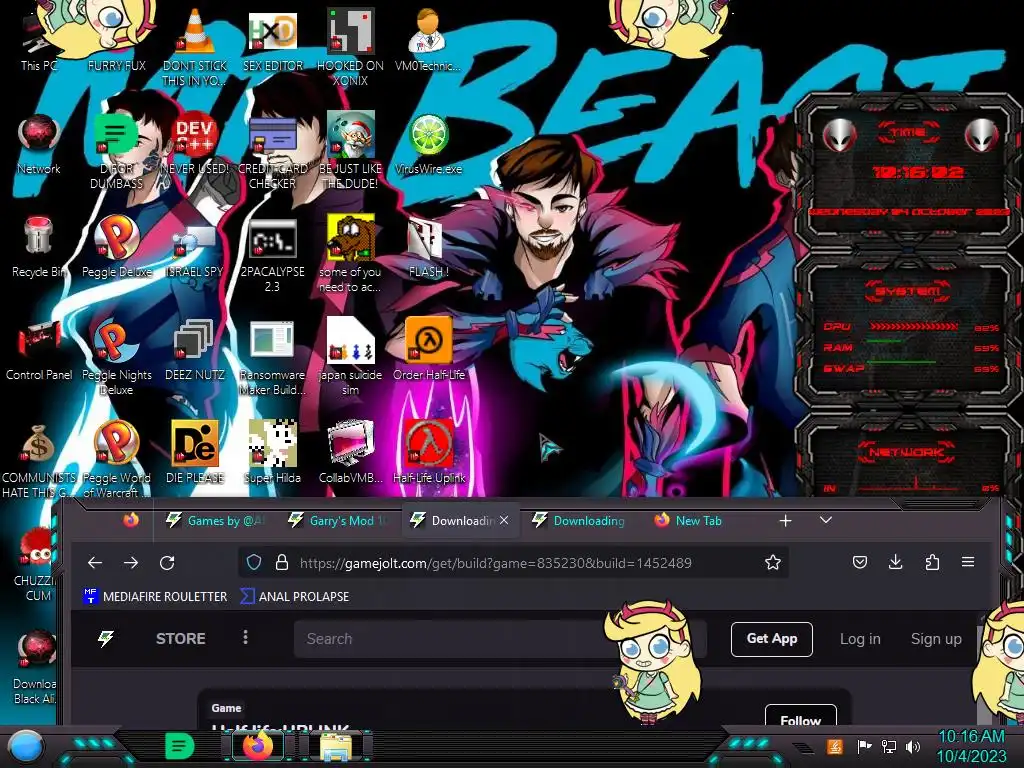This screenshot has width=1024, height=768.
Task: Open File Explorer from the taskbar
Action: (x=336, y=748)
